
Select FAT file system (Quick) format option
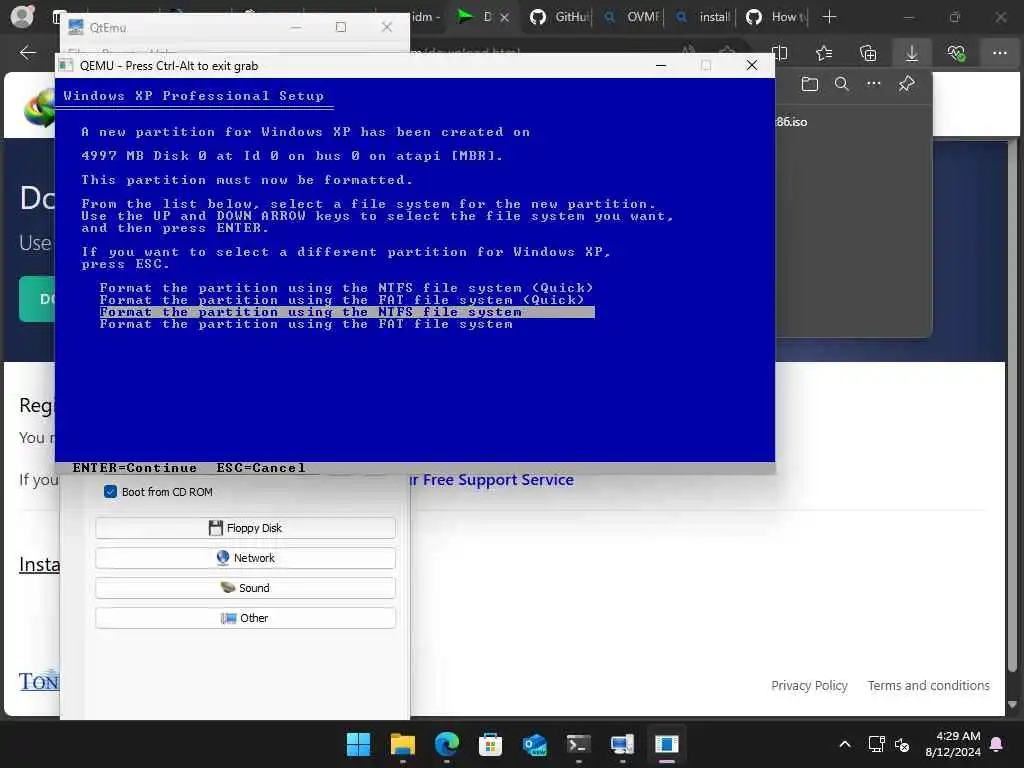click(x=342, y=300)
